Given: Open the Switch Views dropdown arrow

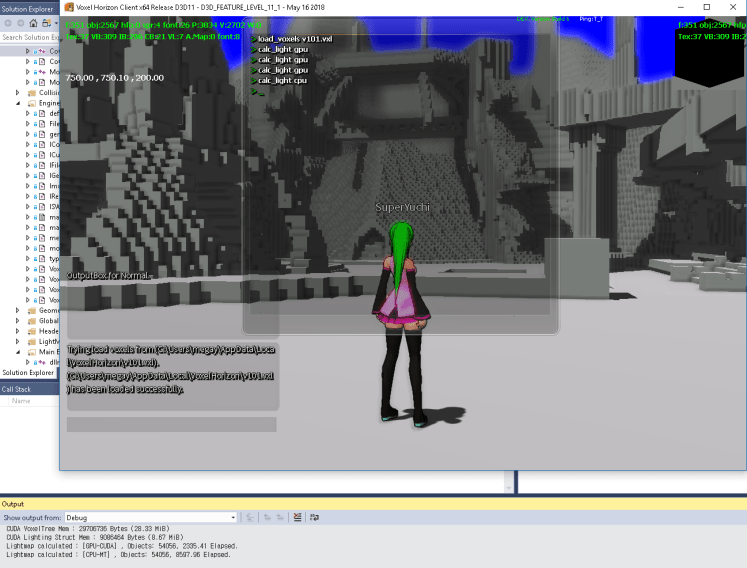Looking at the screenshot, I should [56, 23].
